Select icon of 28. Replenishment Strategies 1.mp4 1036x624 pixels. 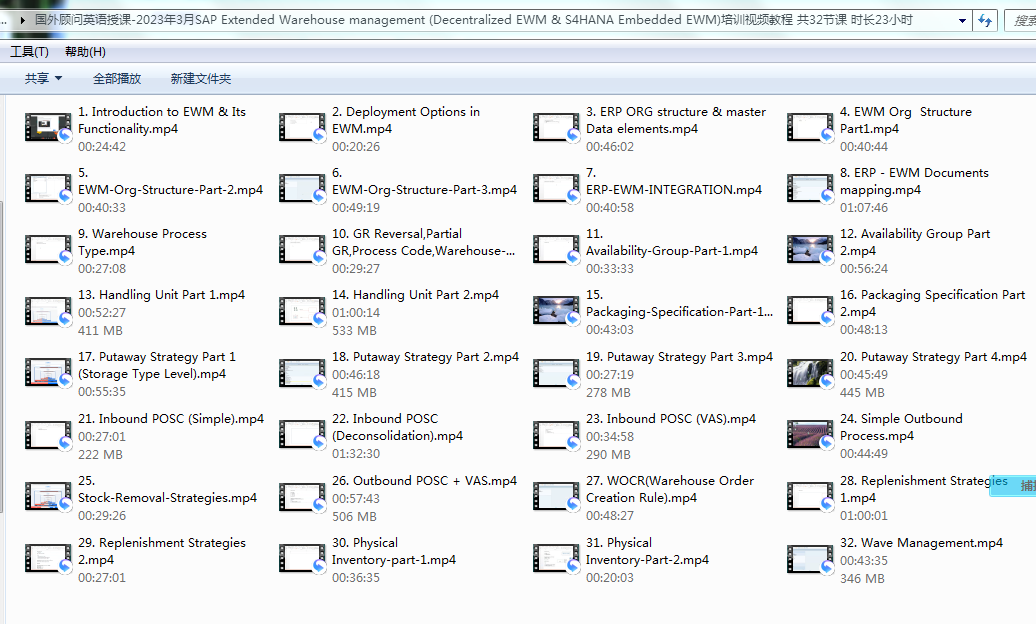(x=810, y=496)
